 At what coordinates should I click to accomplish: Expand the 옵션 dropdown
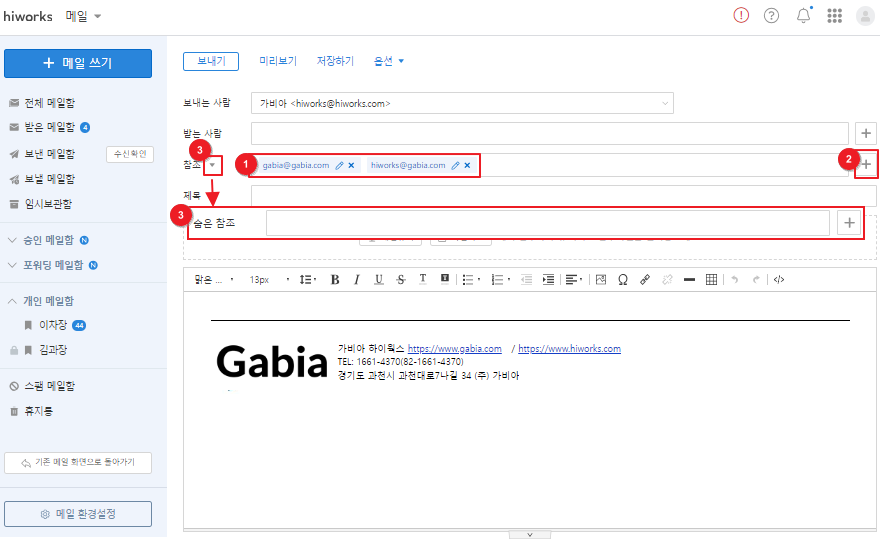point(389,61)
